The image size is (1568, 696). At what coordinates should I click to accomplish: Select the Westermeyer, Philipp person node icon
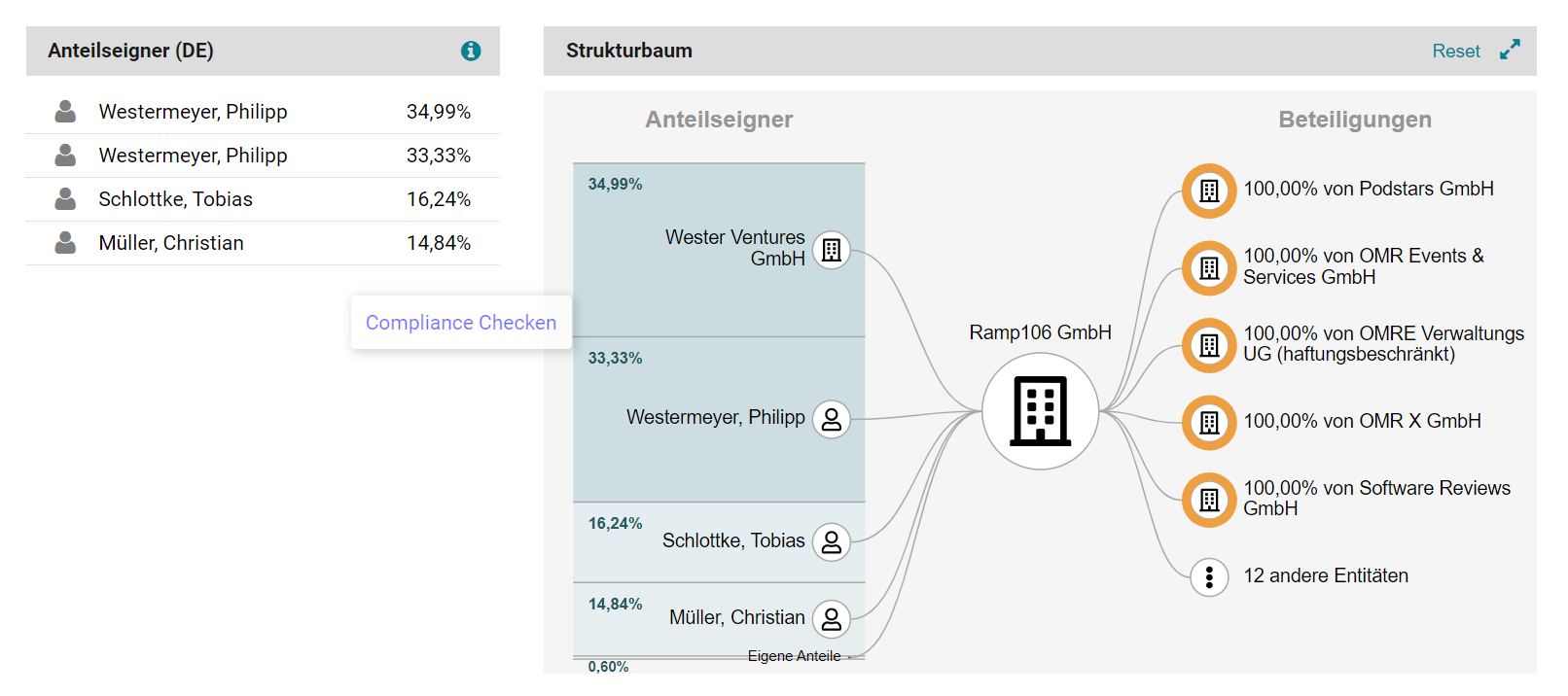(832, 419)
